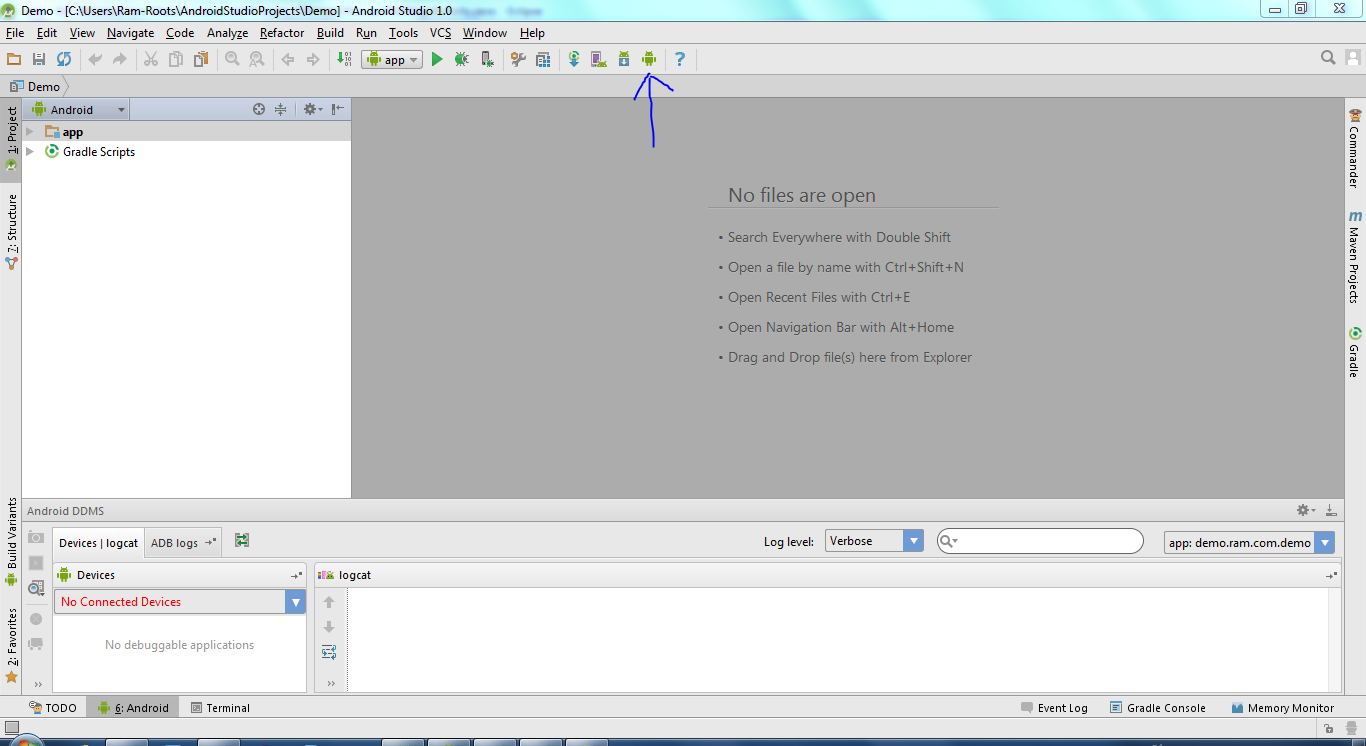Click the 6: Android tool window button
Viewport: 1366px width, 746px height.
(133, 708)
